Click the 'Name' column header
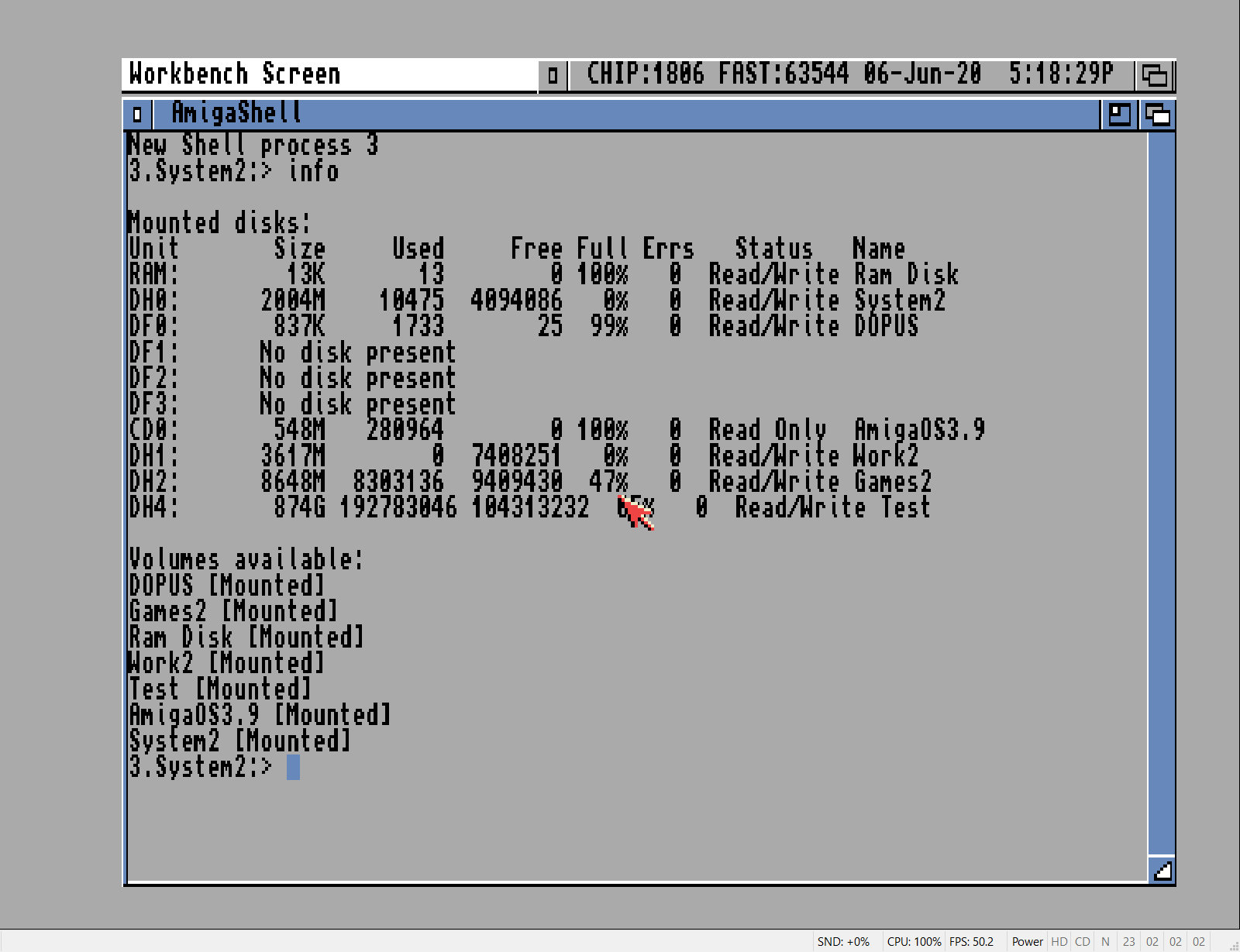The image size is (1240, 952). (x=879, y=248)
